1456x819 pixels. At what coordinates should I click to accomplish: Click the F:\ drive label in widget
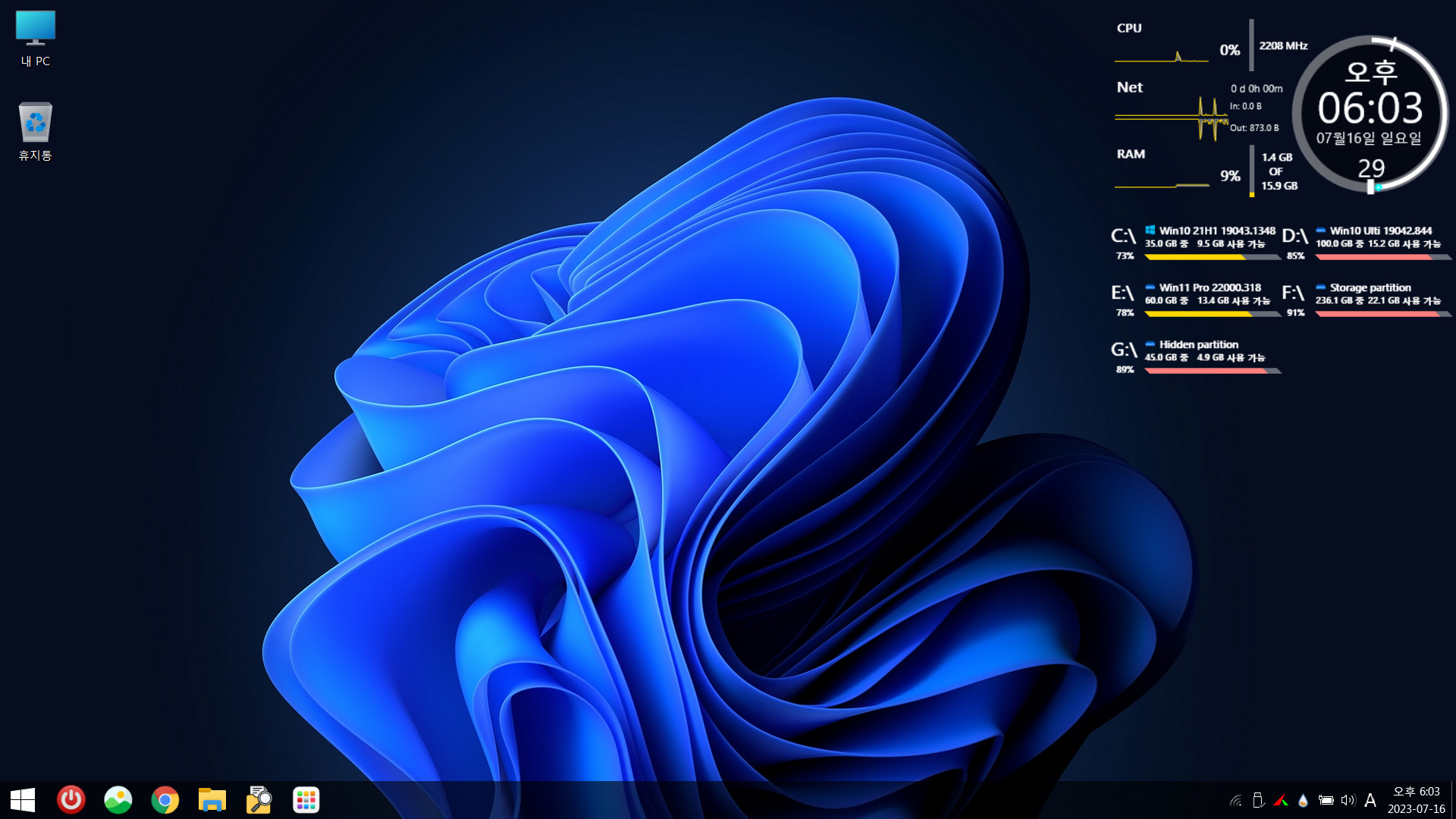click(x=1293, y=293)
